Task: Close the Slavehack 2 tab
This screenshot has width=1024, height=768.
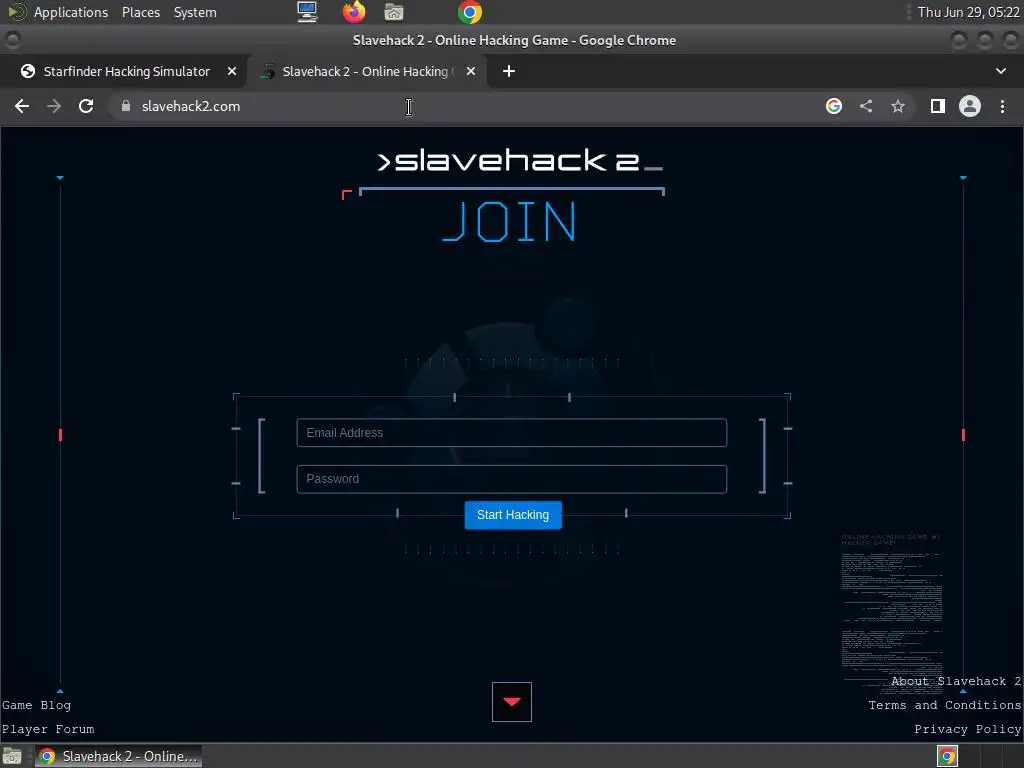Action: pyautogui.click(x=471, y=71)
